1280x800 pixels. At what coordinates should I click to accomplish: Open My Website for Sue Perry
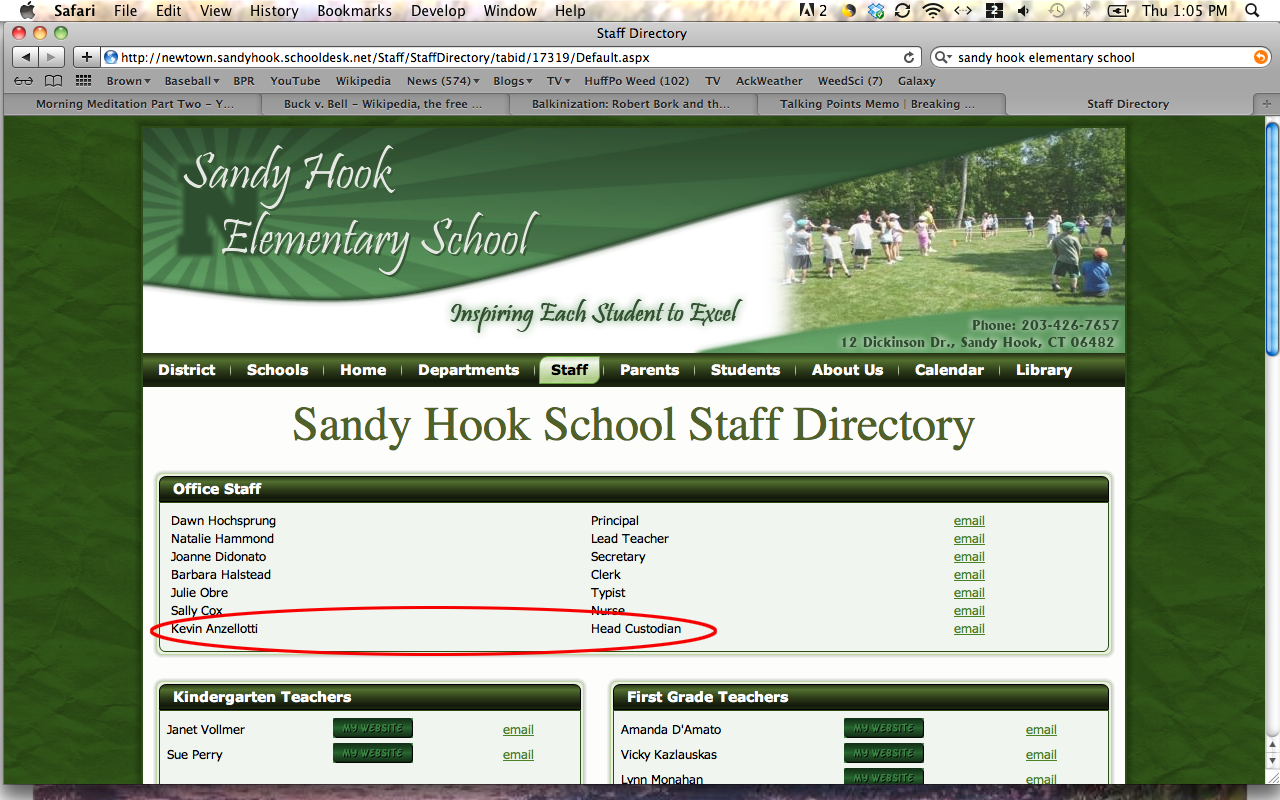373,754
